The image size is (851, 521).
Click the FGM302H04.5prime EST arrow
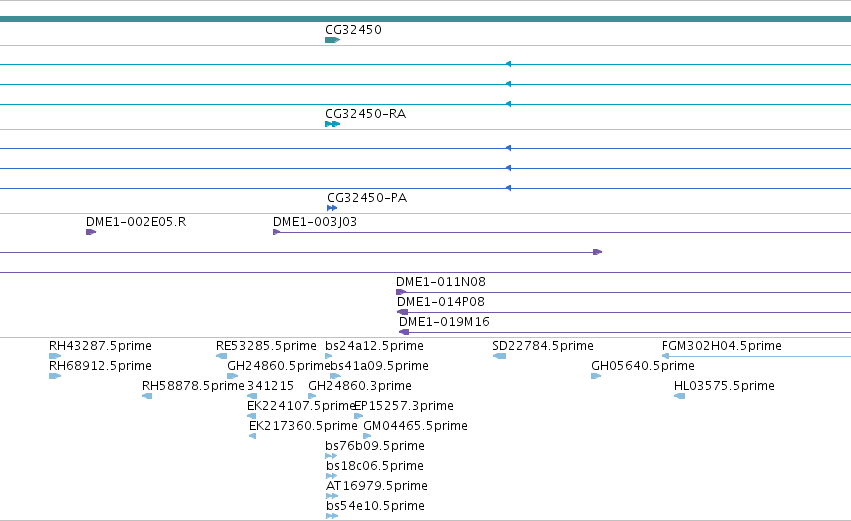665,357
